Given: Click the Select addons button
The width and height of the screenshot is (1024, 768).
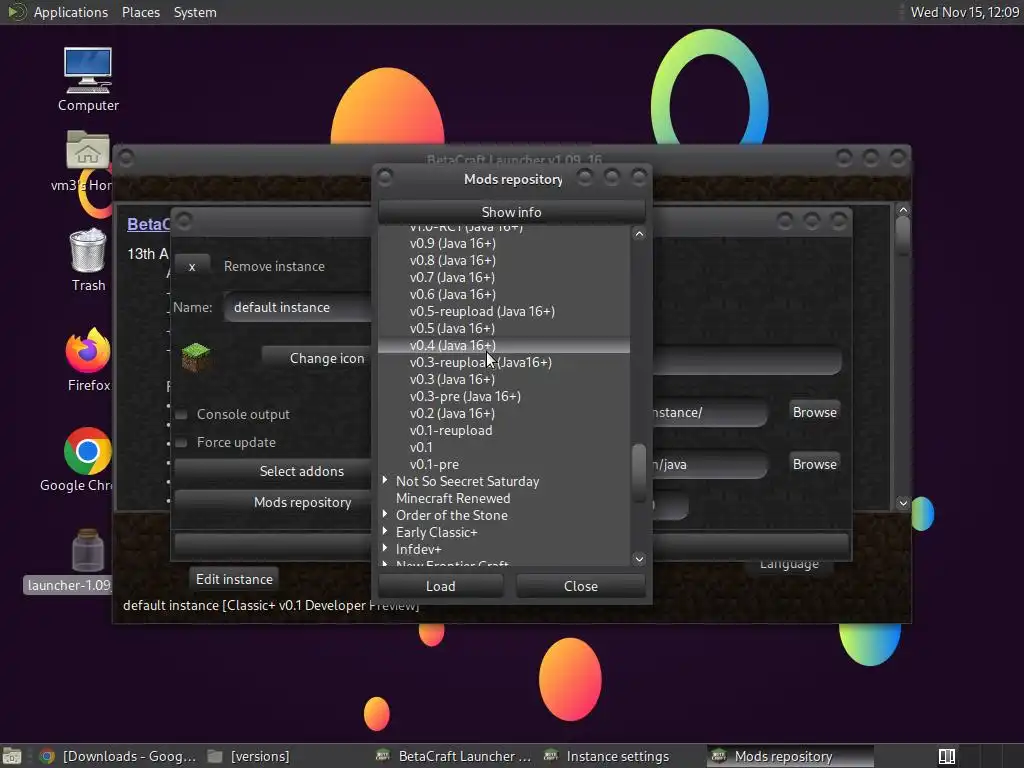Looking at the screenshot, I should coord(273,471).
